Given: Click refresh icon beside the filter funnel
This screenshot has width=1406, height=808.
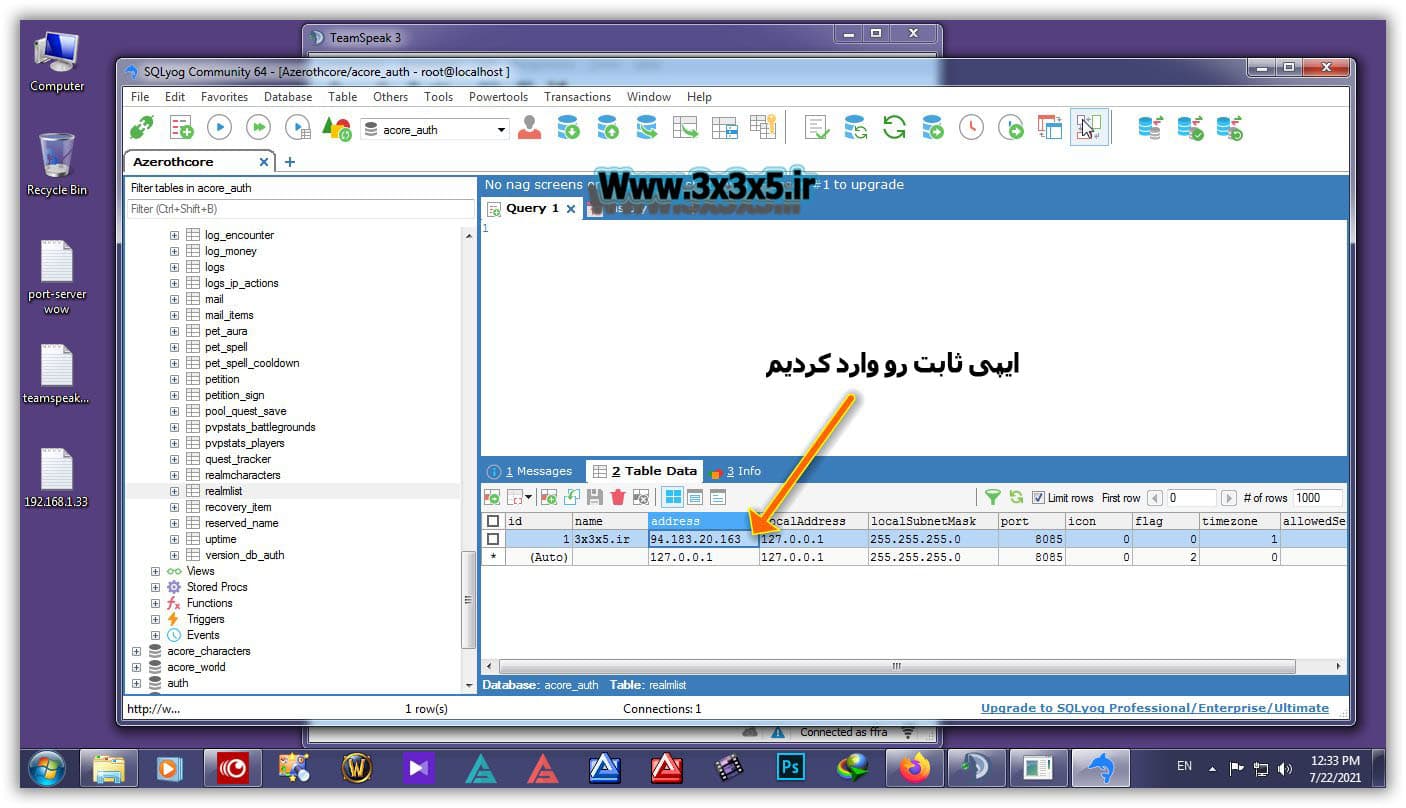Looking at the screenshot, I should coord(1016,497).
